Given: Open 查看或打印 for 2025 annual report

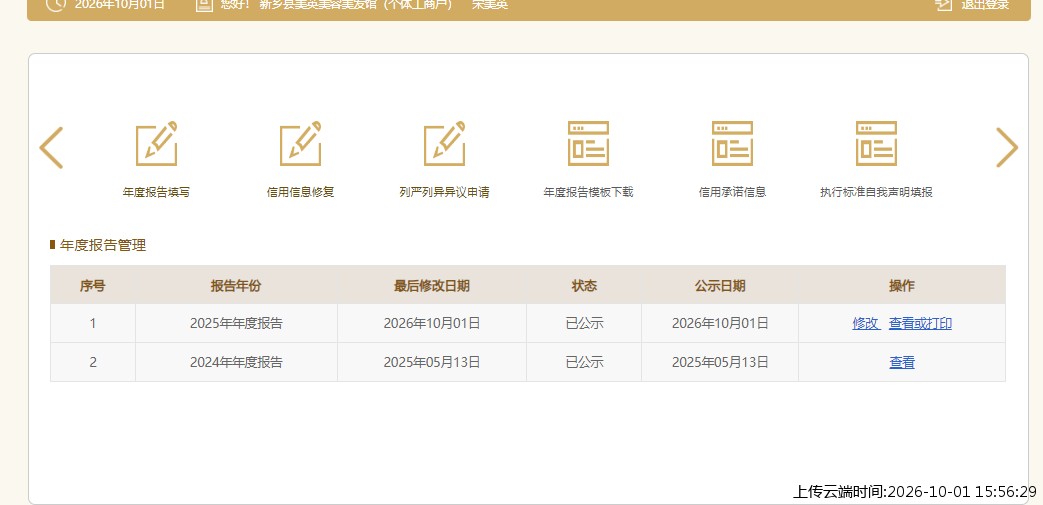Looking at the screenshot, I should (920, 324).
